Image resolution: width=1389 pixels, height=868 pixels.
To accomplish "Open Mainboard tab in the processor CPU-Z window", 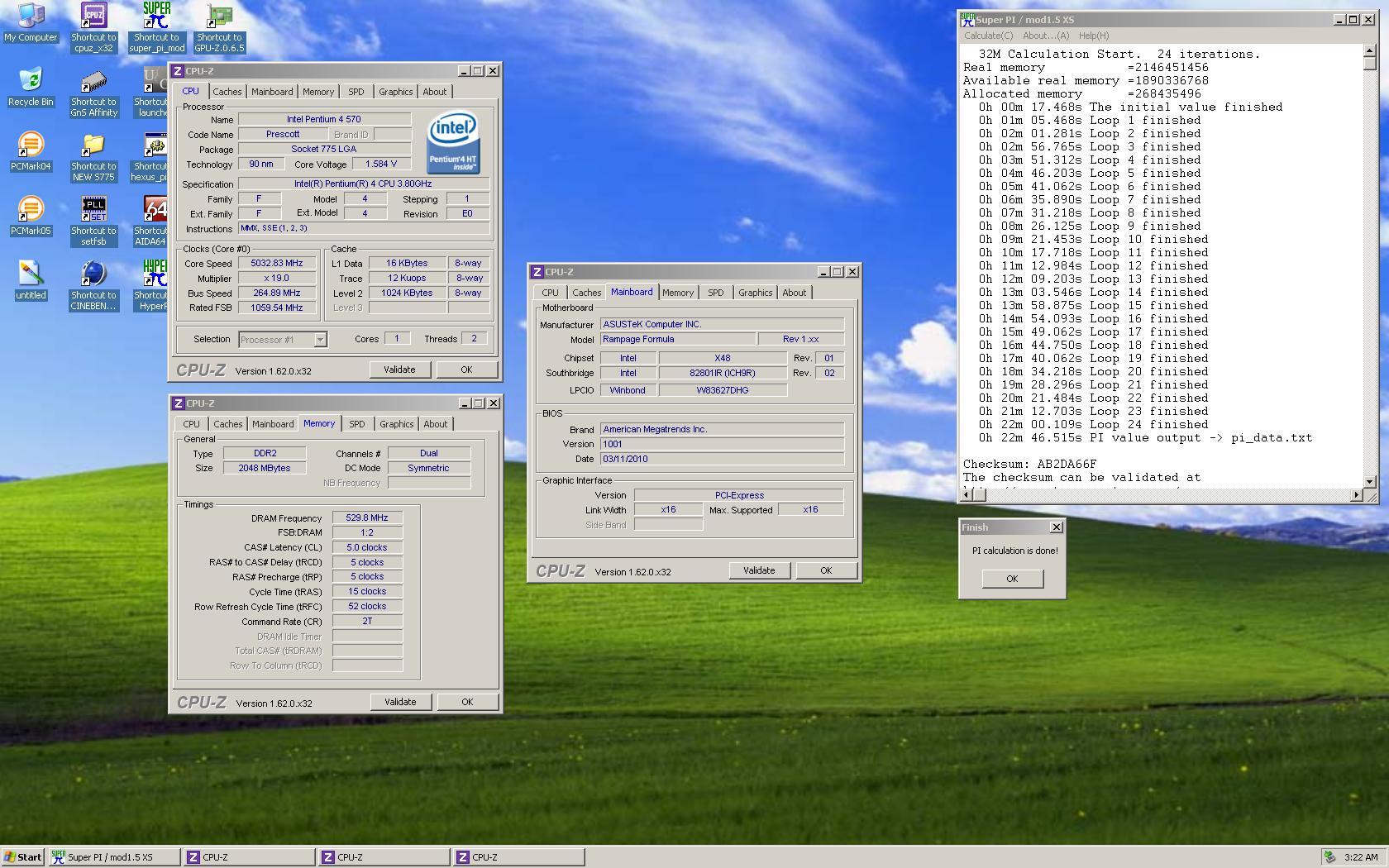I will pos(272,92).
